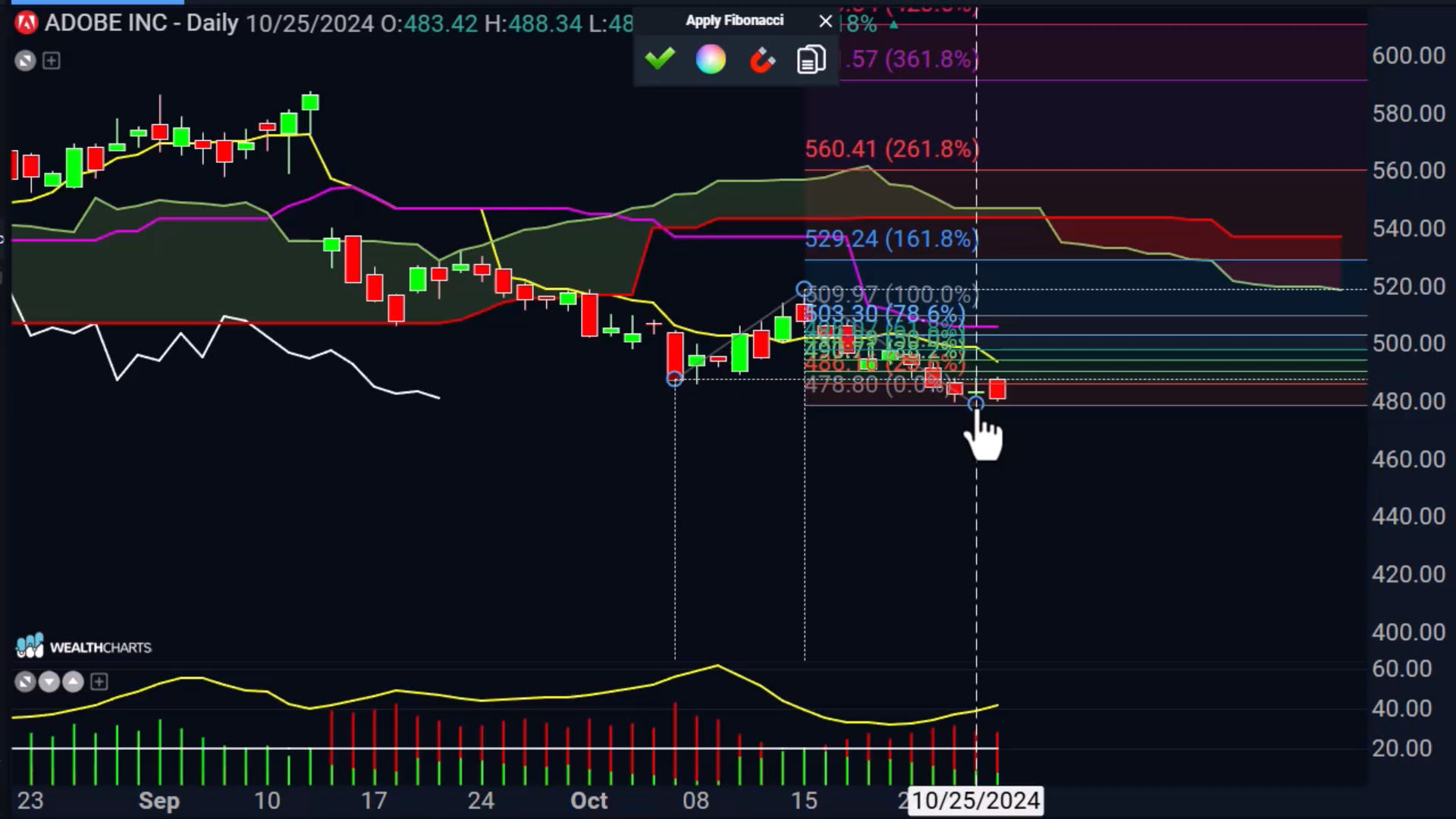
Task: Click the Adobe logo next to ticker name
Action: pyautogui.click(x=27, y=24)
